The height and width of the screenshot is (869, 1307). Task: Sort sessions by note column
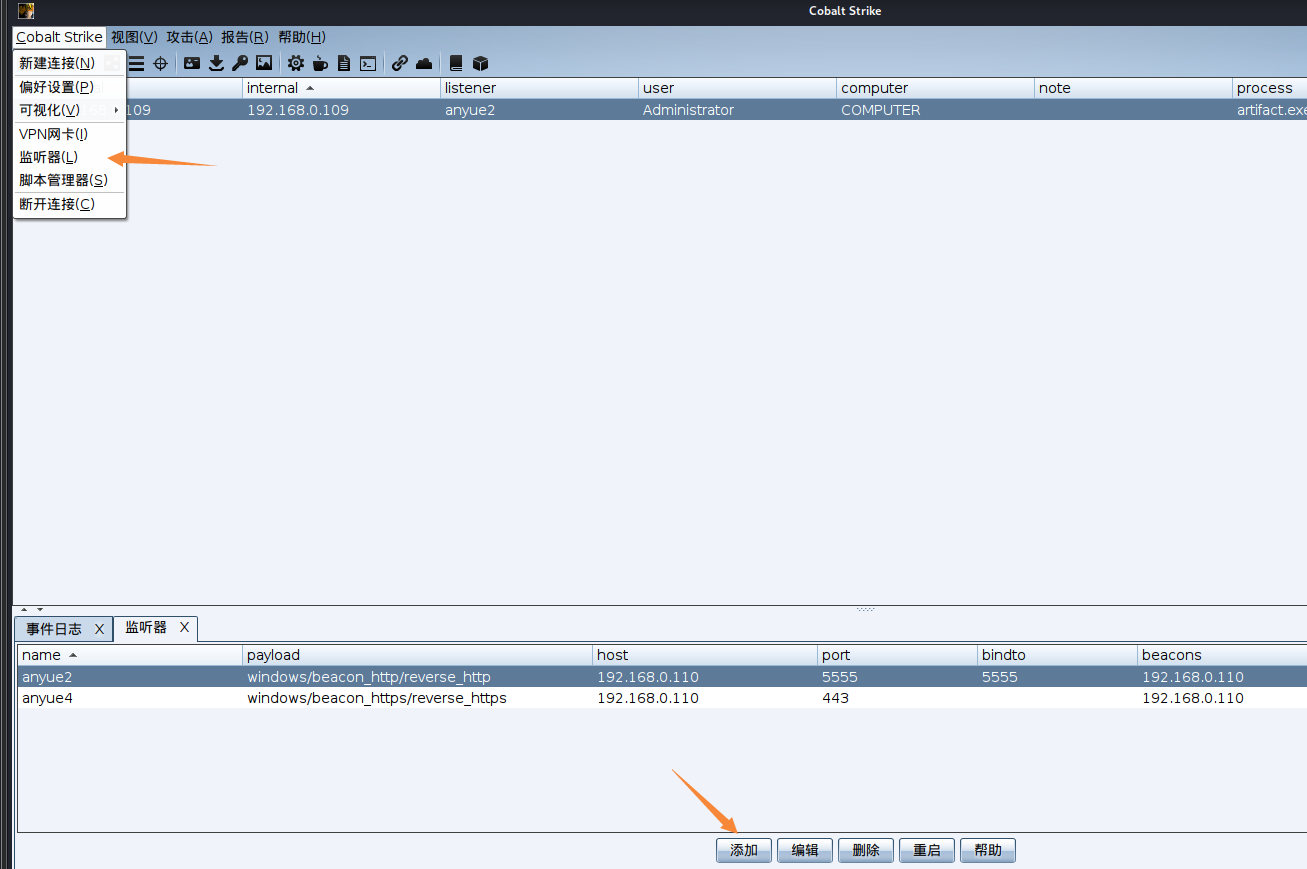tap(1134, 88)
